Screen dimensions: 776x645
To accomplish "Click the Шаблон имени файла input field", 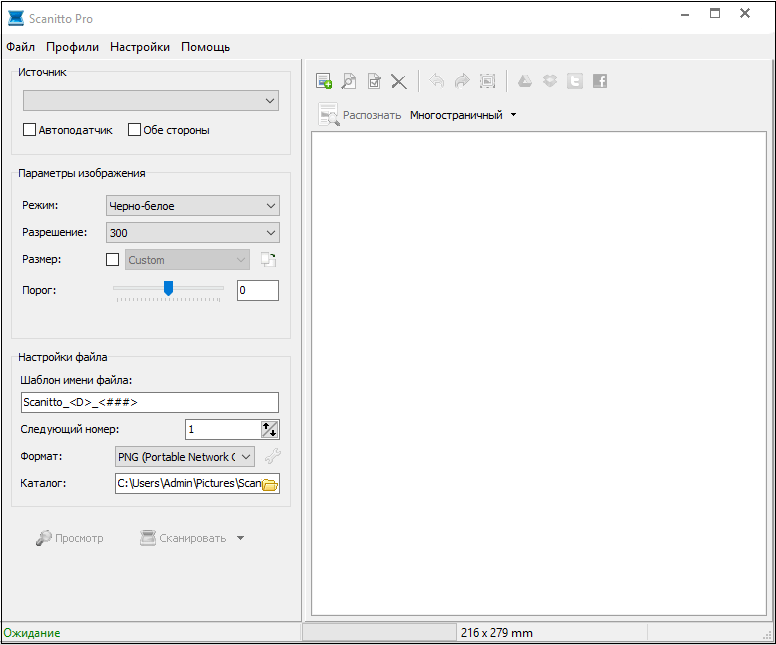I will pos(150,402).
